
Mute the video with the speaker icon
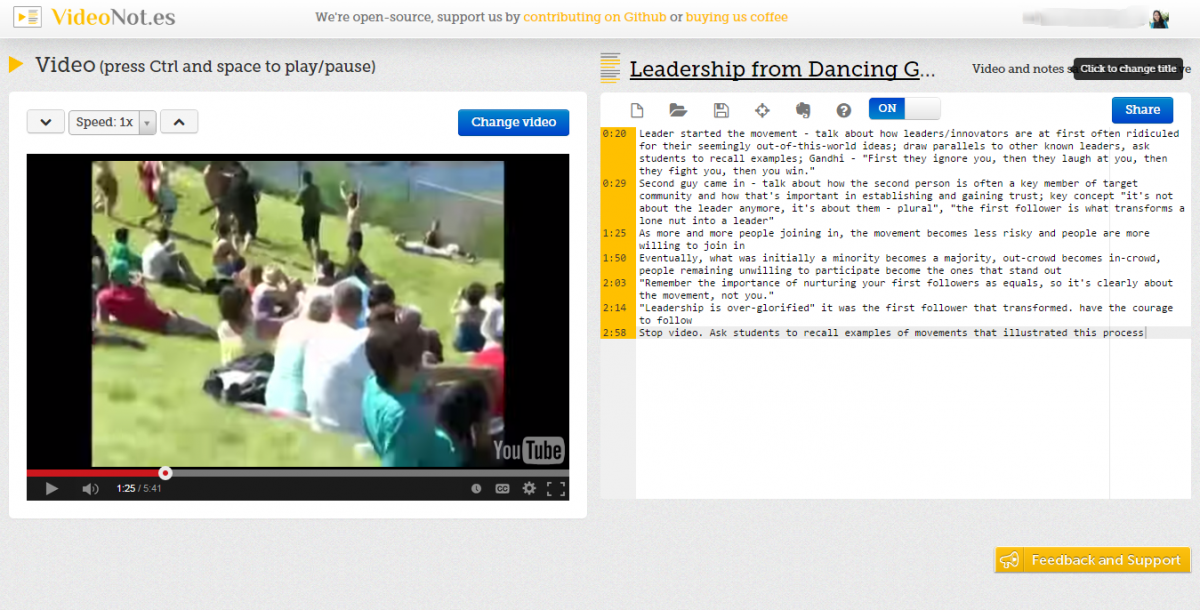point(90,488)
